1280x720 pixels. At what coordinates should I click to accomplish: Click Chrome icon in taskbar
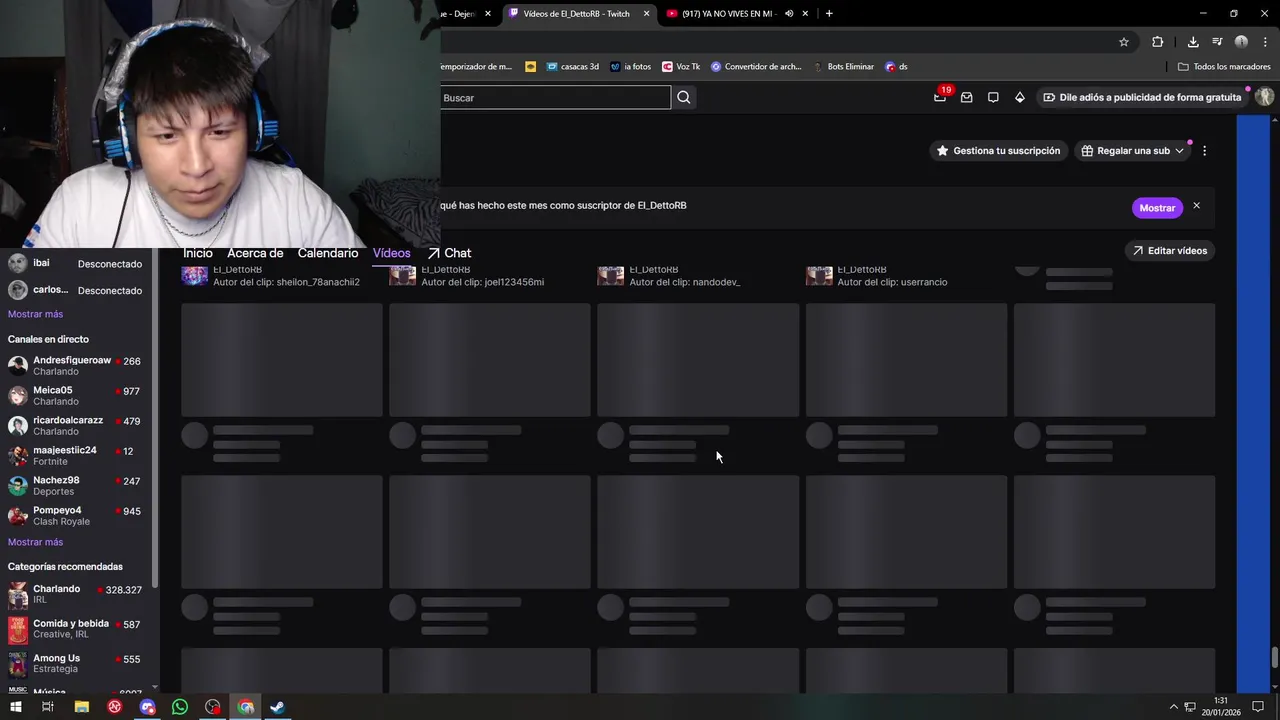[246, 707]
